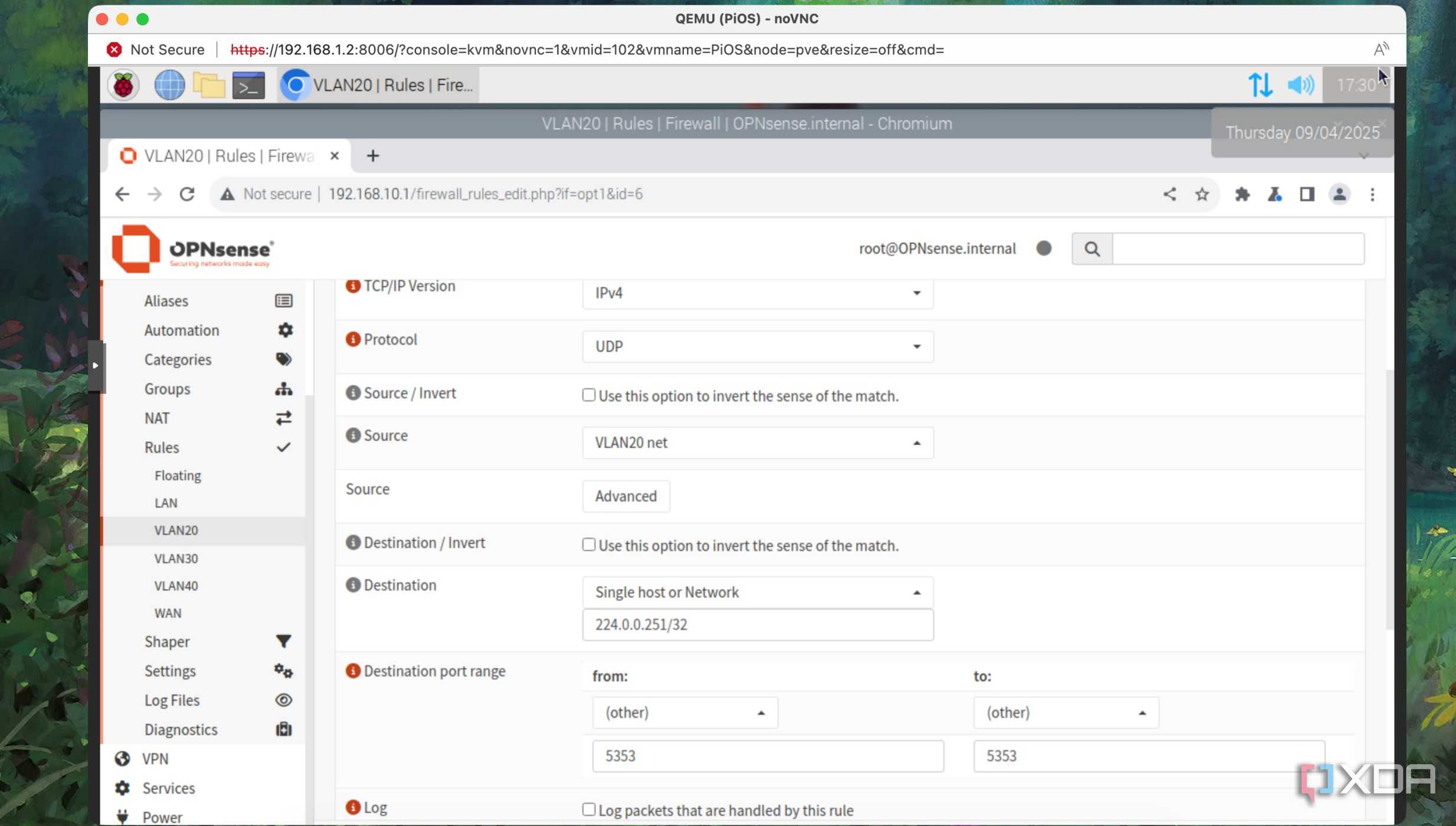Open the Chromium three-dot menu
The image size is (1456, 826).
tap(1372, 194)
